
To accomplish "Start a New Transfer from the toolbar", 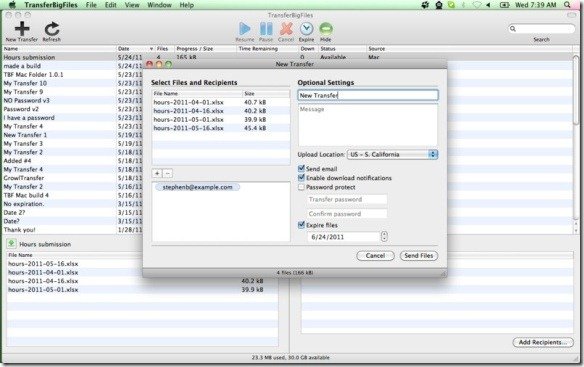I will pyautogui.click(x=22, y=32).
